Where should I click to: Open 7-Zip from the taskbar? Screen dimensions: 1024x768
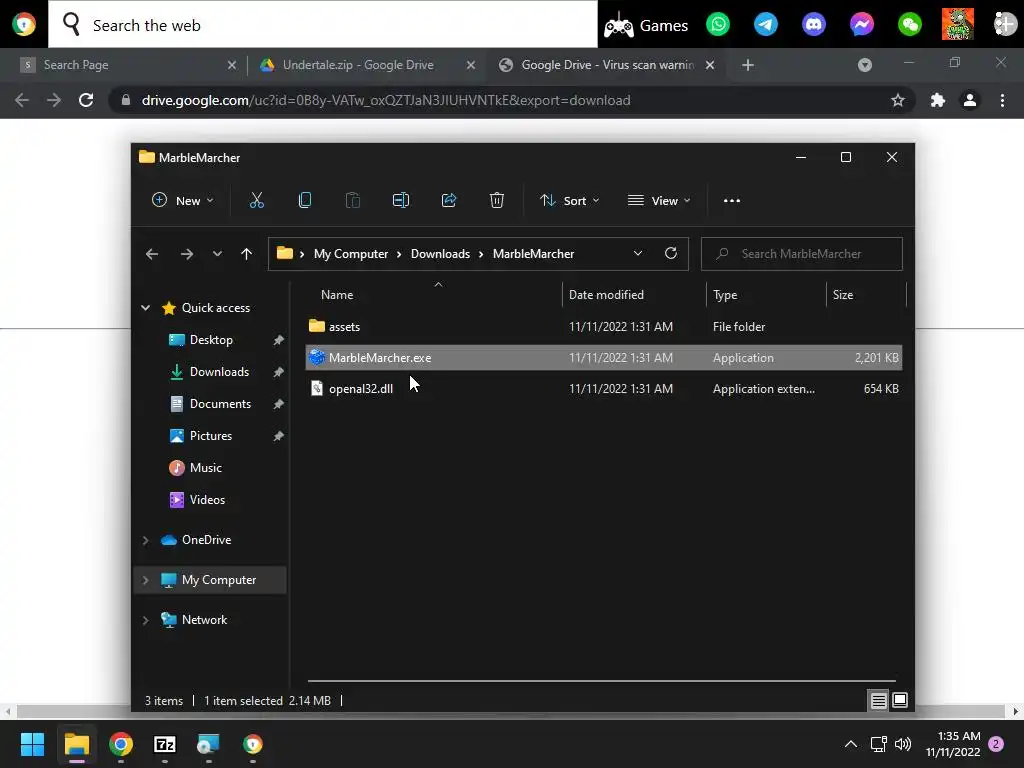[165, 744]
